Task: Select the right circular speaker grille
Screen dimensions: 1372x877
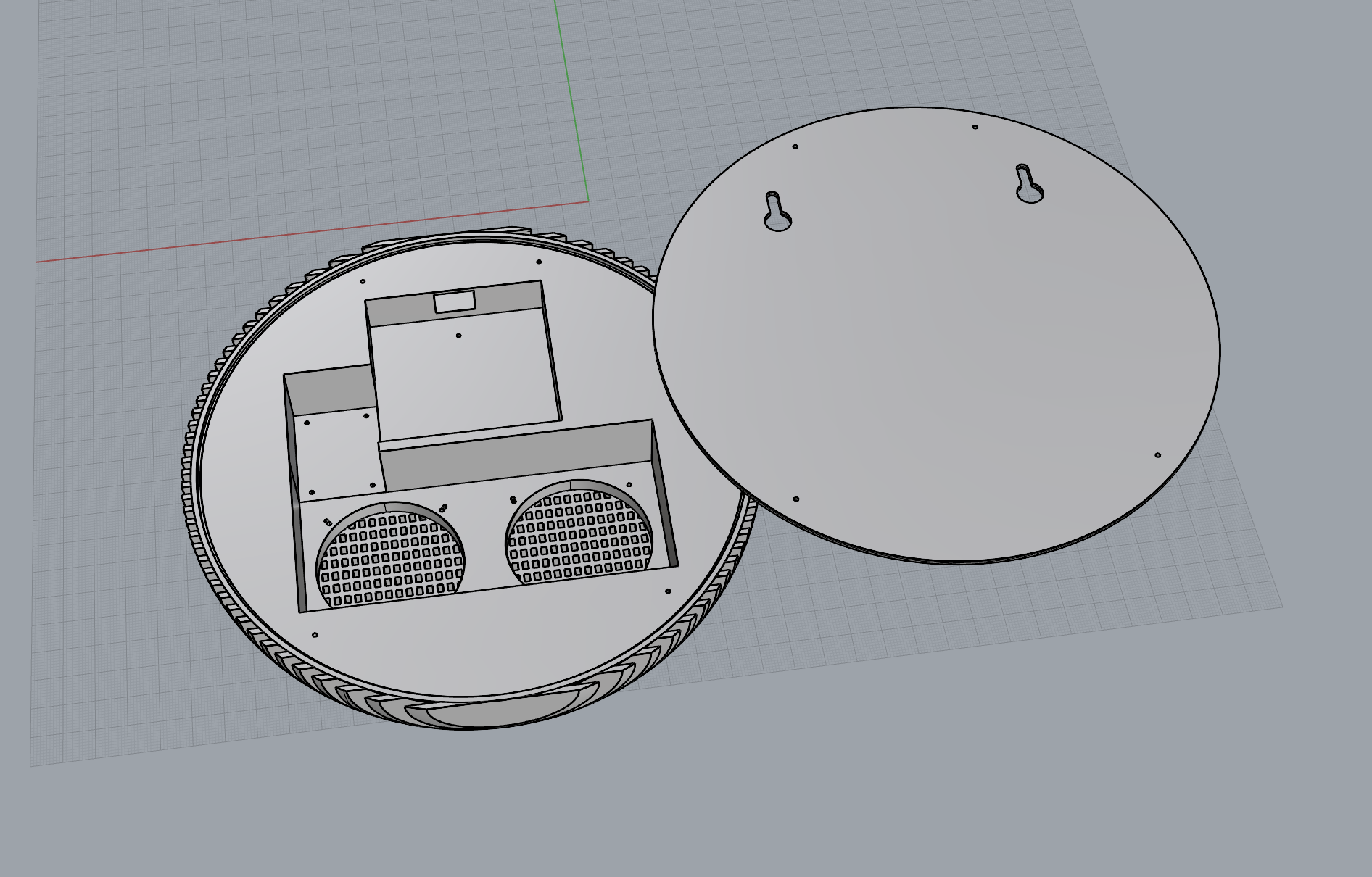Action: [579, 531]
